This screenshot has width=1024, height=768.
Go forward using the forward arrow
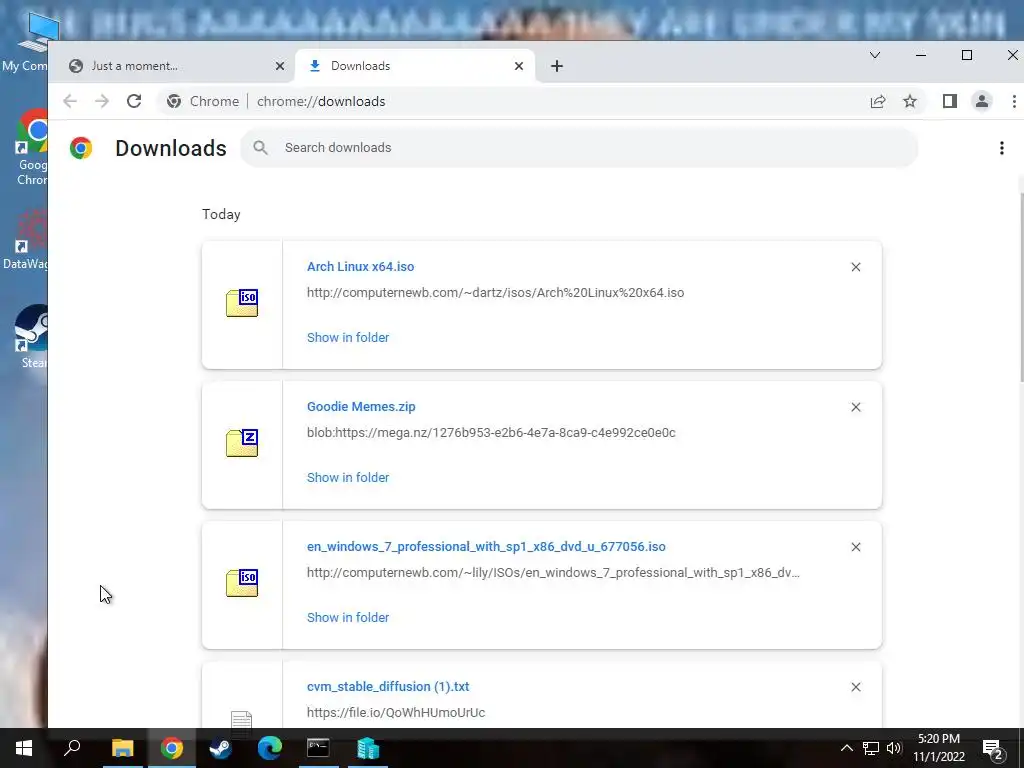(x=102, y=101)
